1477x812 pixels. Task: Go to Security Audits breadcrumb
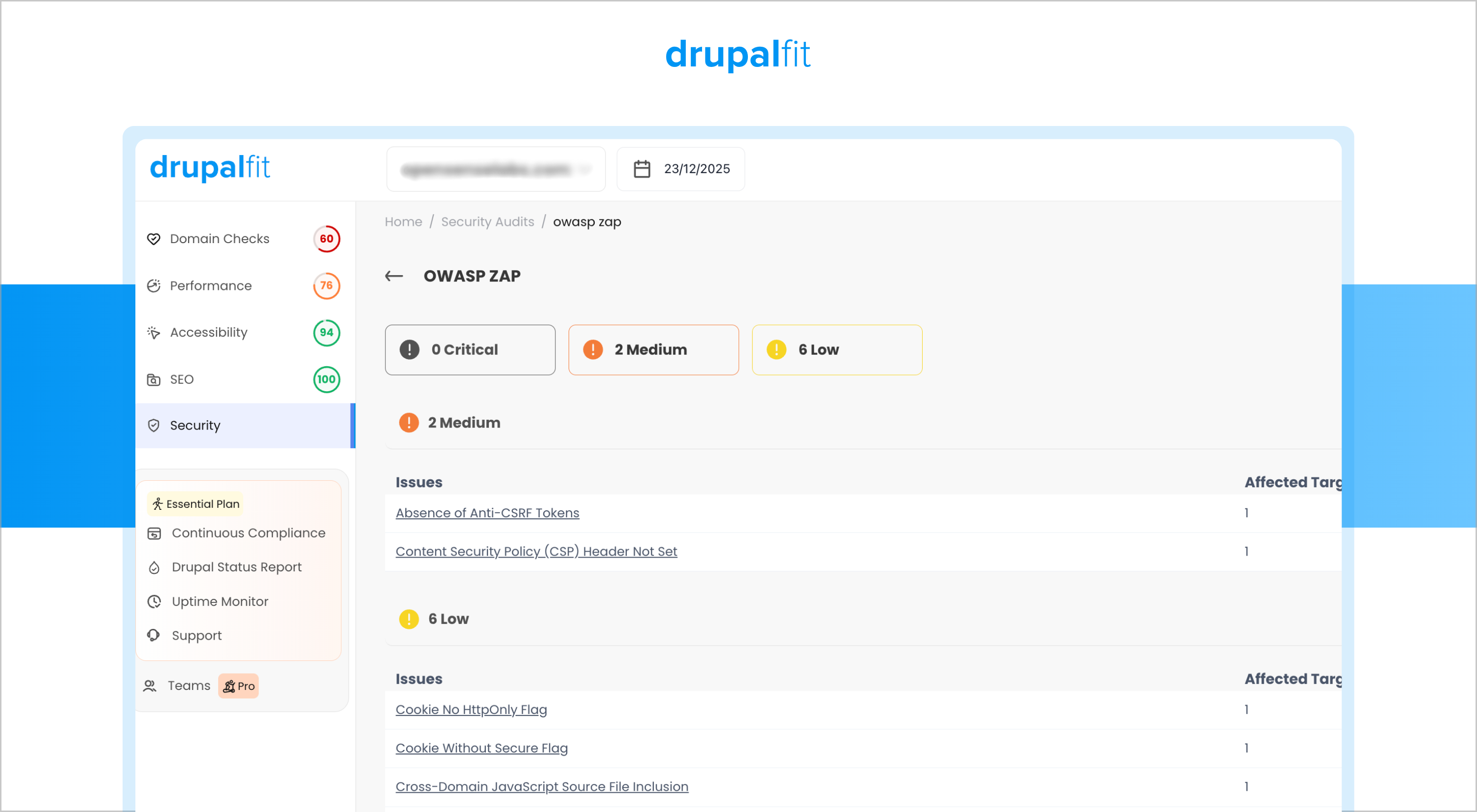(487, 222)
